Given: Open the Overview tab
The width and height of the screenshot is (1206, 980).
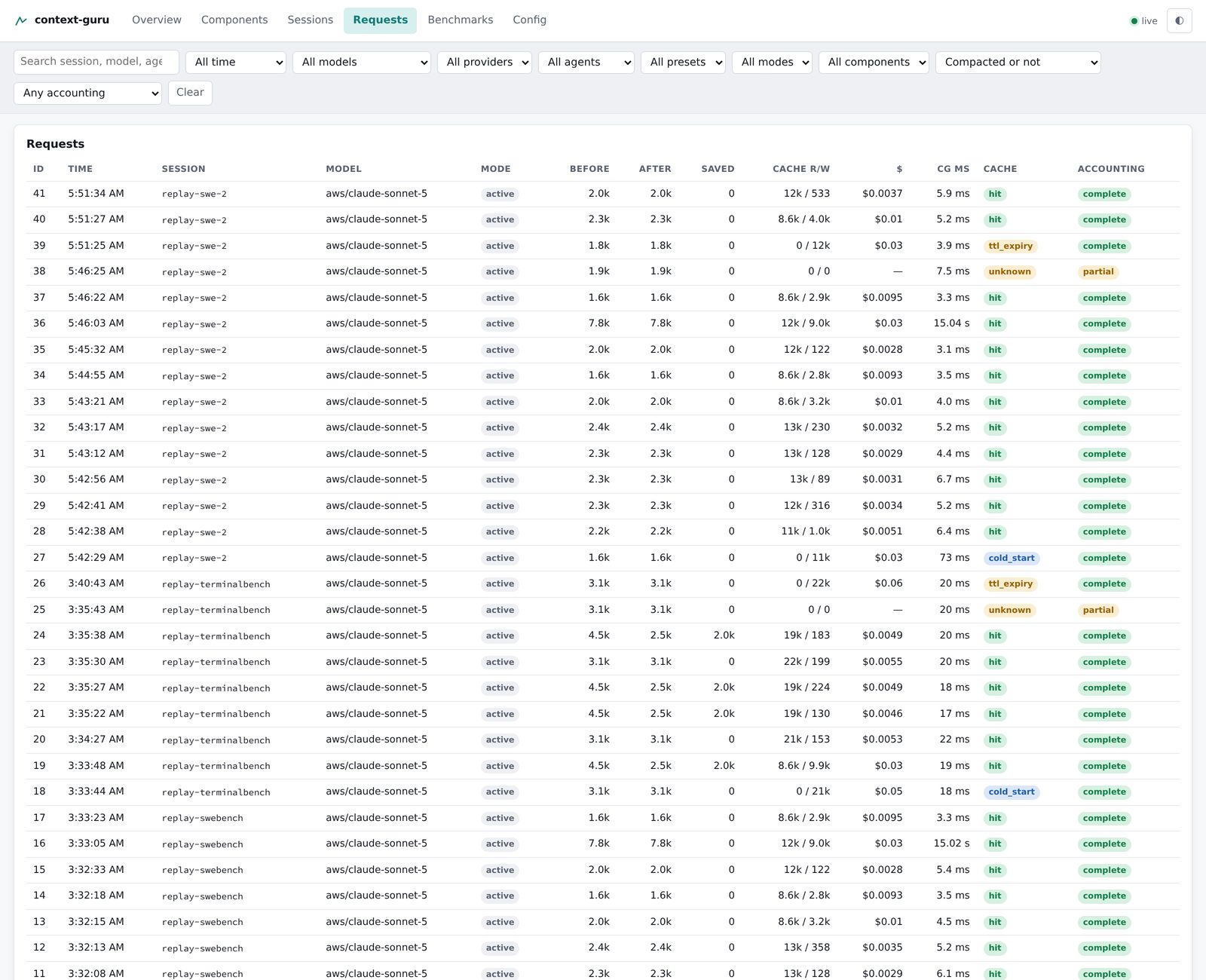Looking at the screenshot, I should click(157, 20).
